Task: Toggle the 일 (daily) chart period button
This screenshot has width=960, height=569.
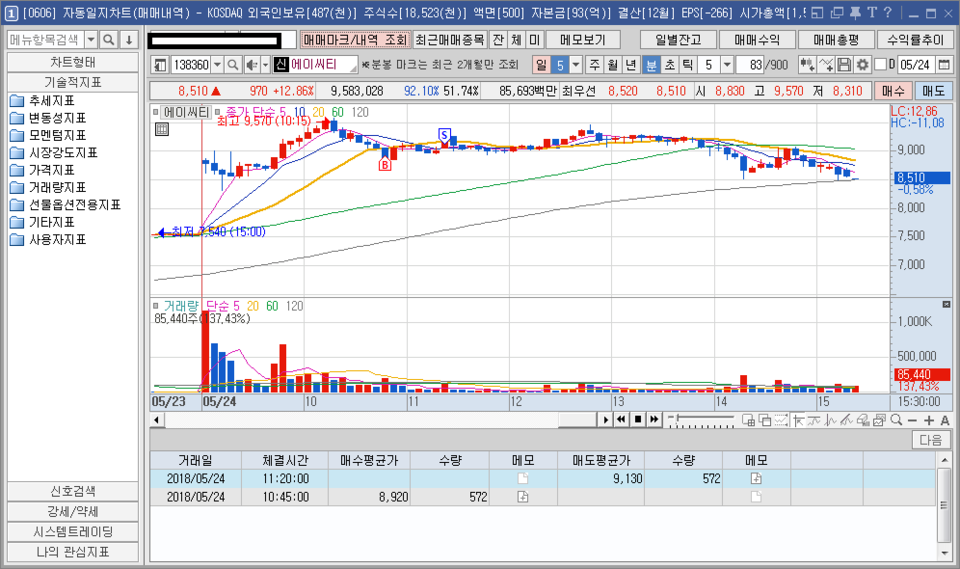Action: pyautogui.click(x=541, y=64)
